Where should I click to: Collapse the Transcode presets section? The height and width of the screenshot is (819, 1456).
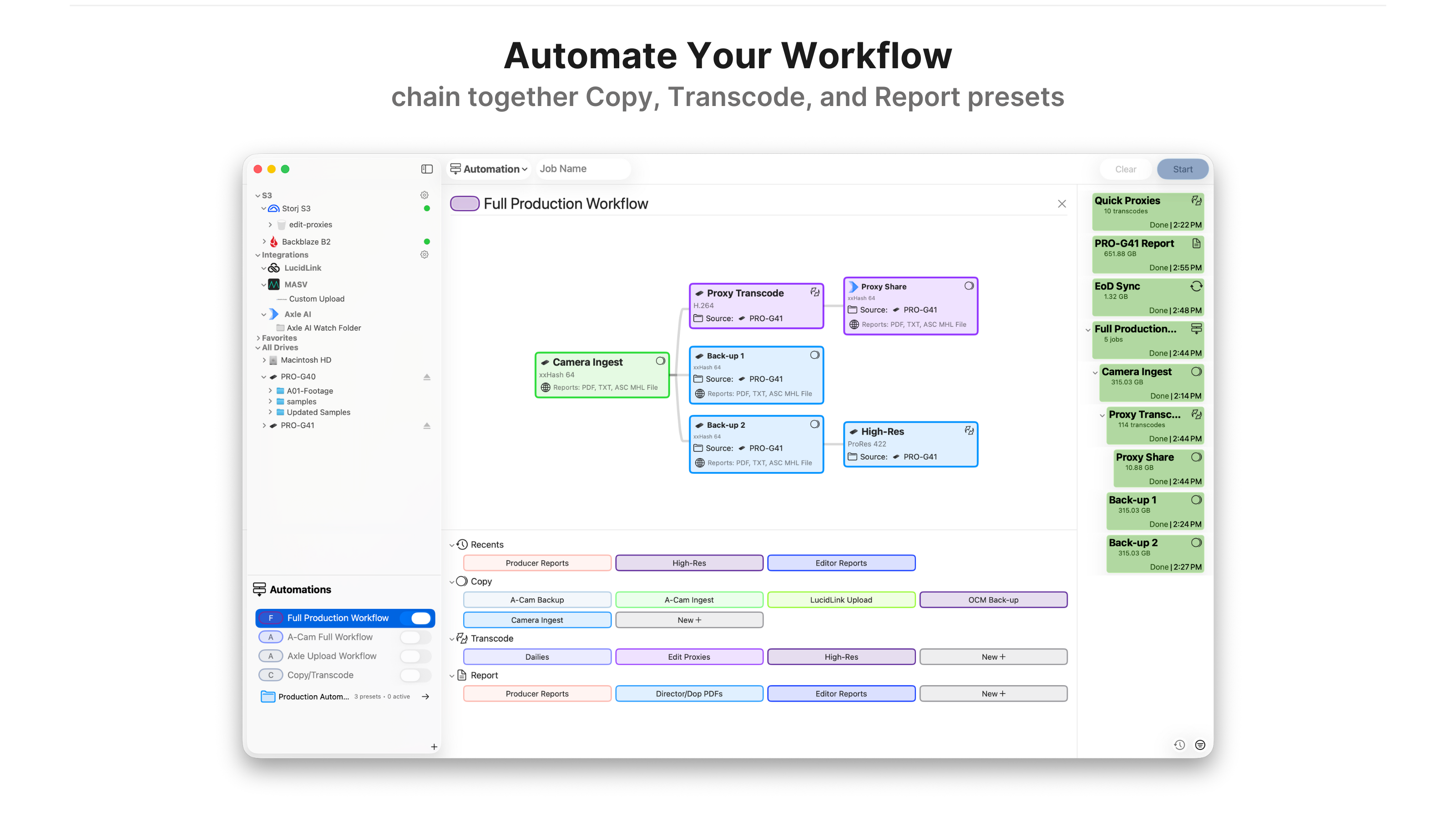(x=452, y=639)
